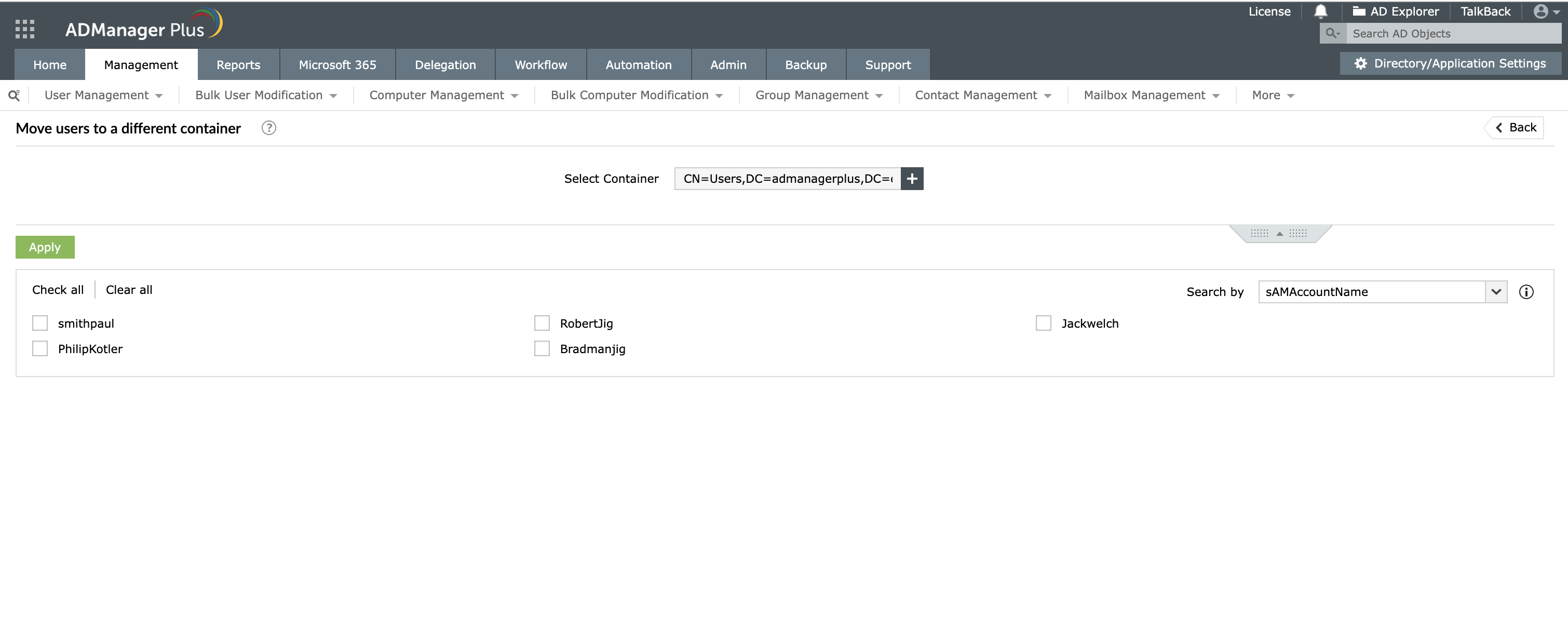This screenshot has height=619, width=1568.
Task: Open the apps grid launcher icon
Action: 25,29
